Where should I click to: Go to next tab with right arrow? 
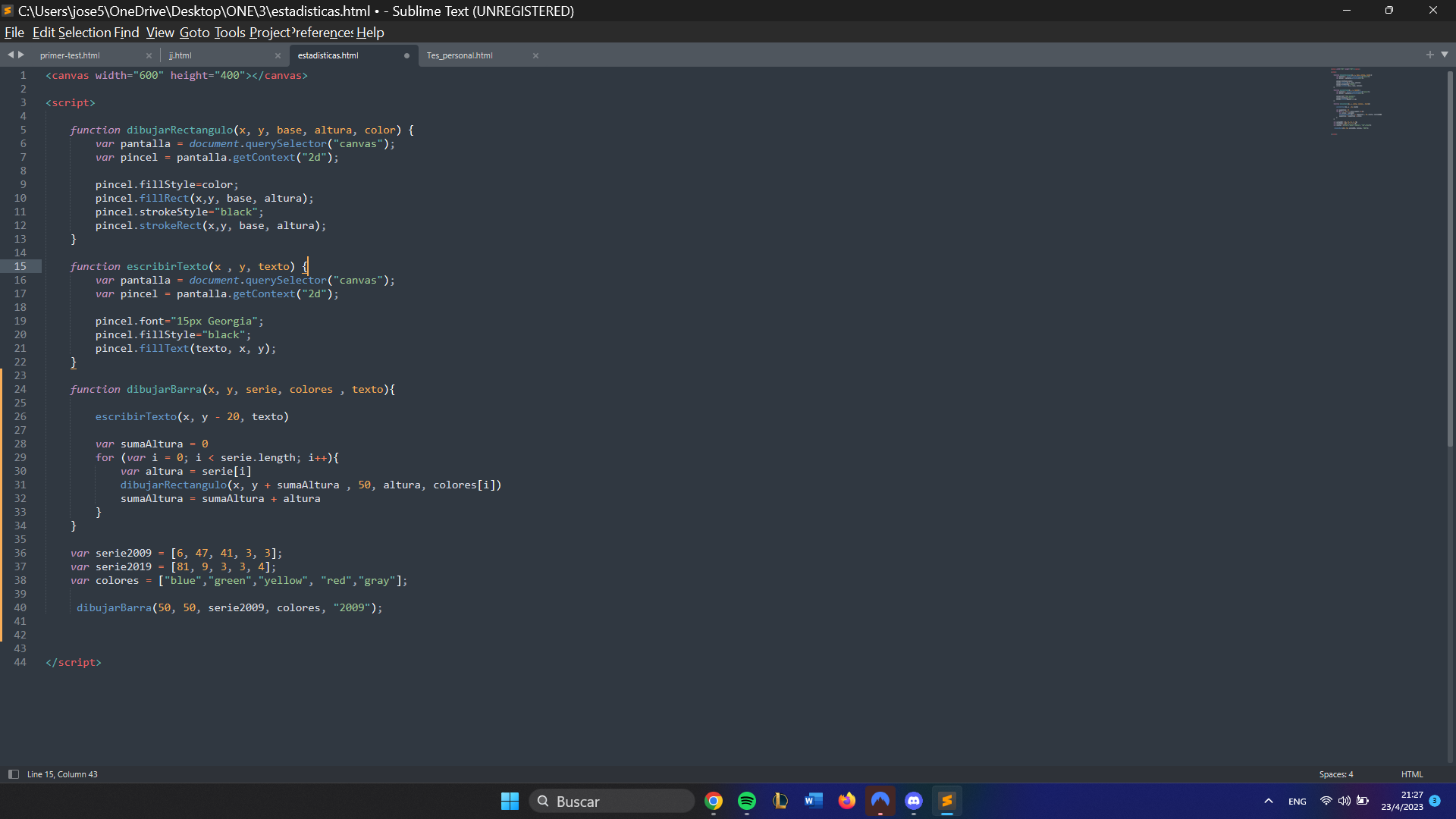coord(21,55)
